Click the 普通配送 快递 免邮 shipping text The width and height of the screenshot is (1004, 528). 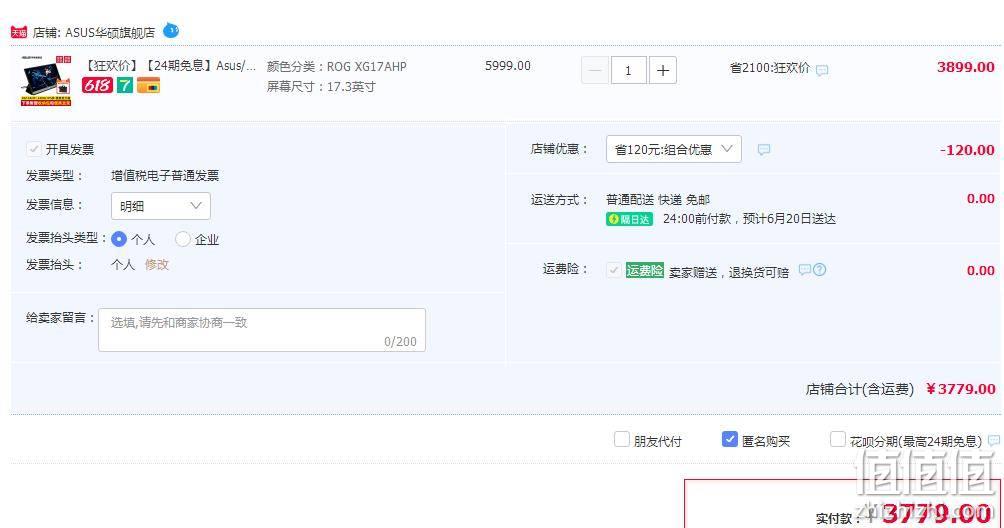click(x=658, y=200)
